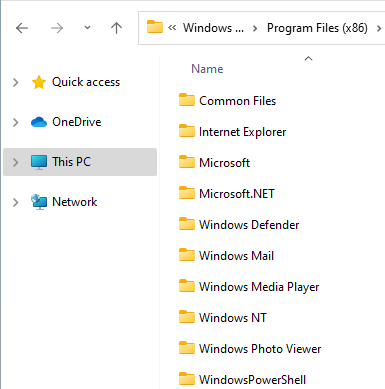Go forward with the right arrow button
The image size is (385, 389).
[x=57, y=28]
